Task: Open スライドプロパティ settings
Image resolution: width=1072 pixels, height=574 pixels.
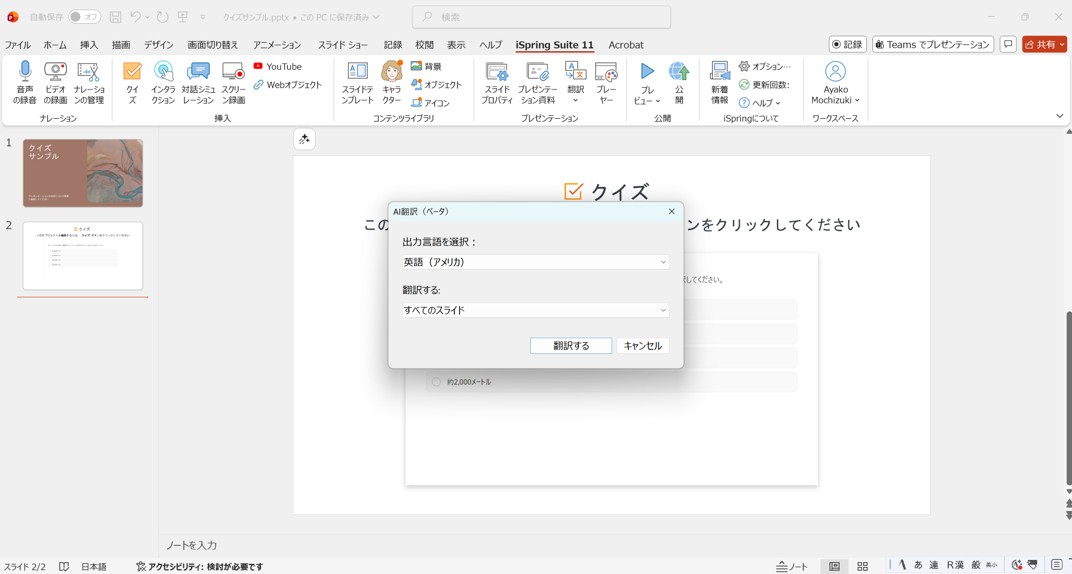Action: point(496,81)
